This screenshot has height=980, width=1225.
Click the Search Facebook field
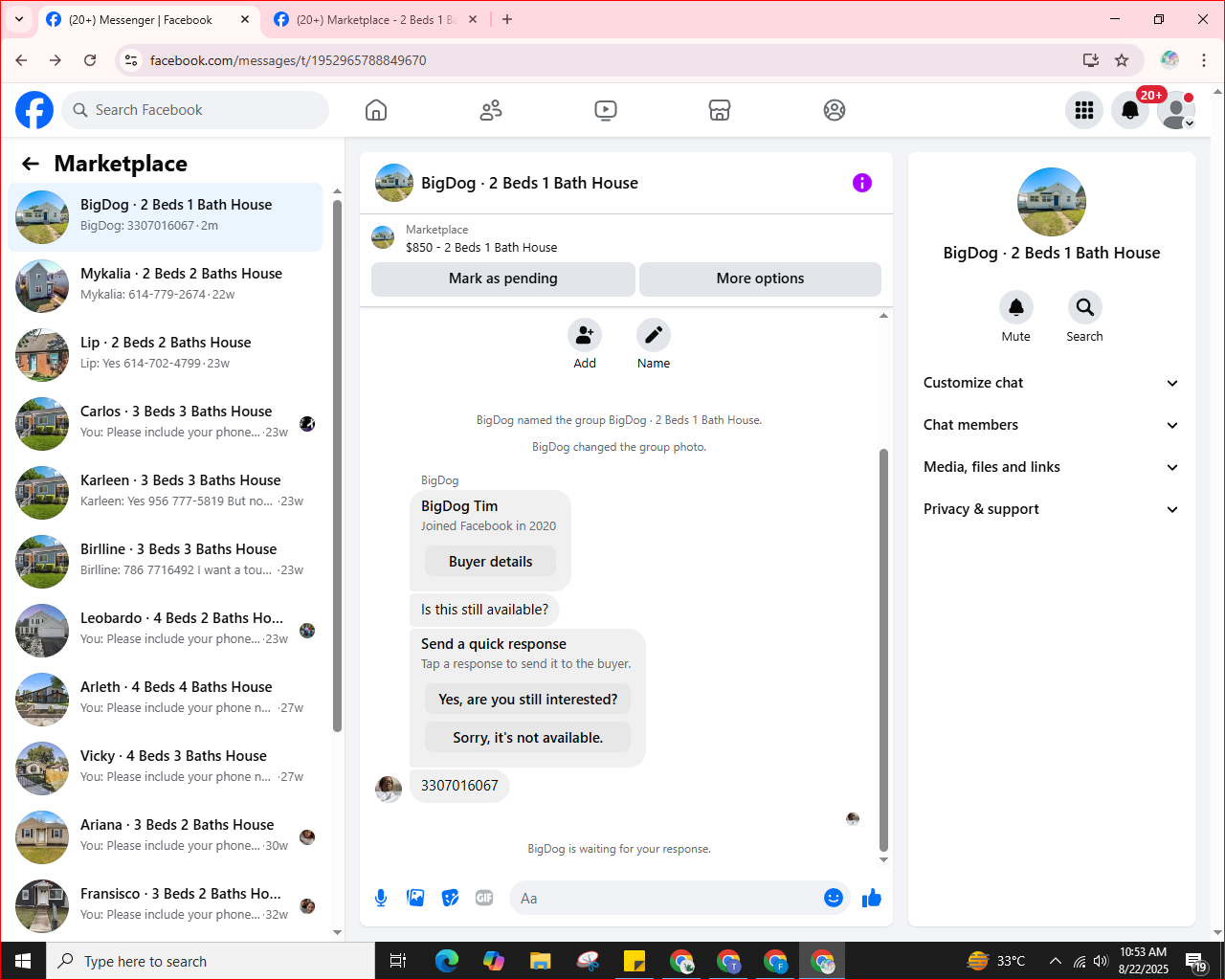(x=195, y=110)
